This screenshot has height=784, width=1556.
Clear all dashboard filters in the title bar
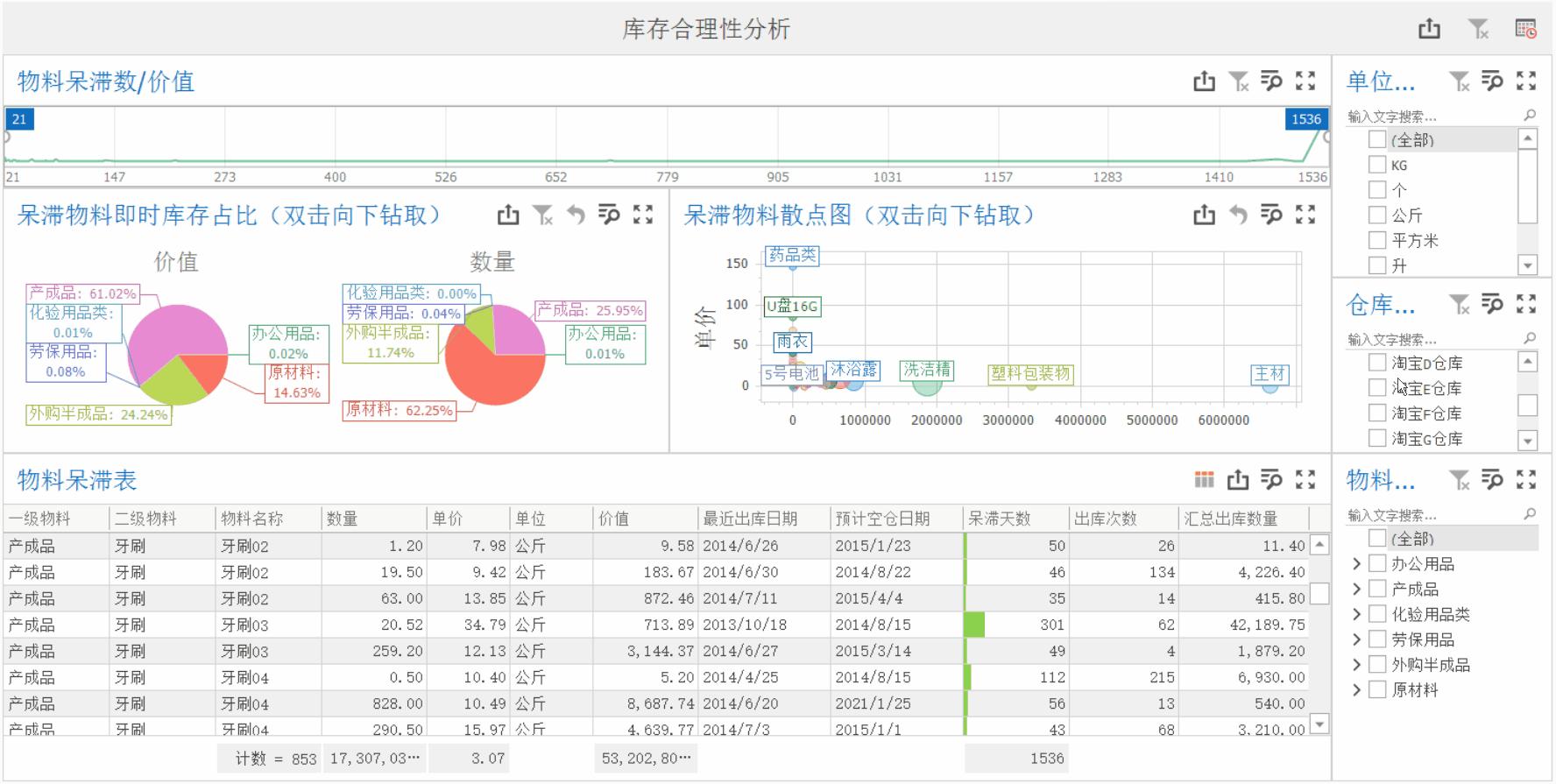coord(1479,29)
